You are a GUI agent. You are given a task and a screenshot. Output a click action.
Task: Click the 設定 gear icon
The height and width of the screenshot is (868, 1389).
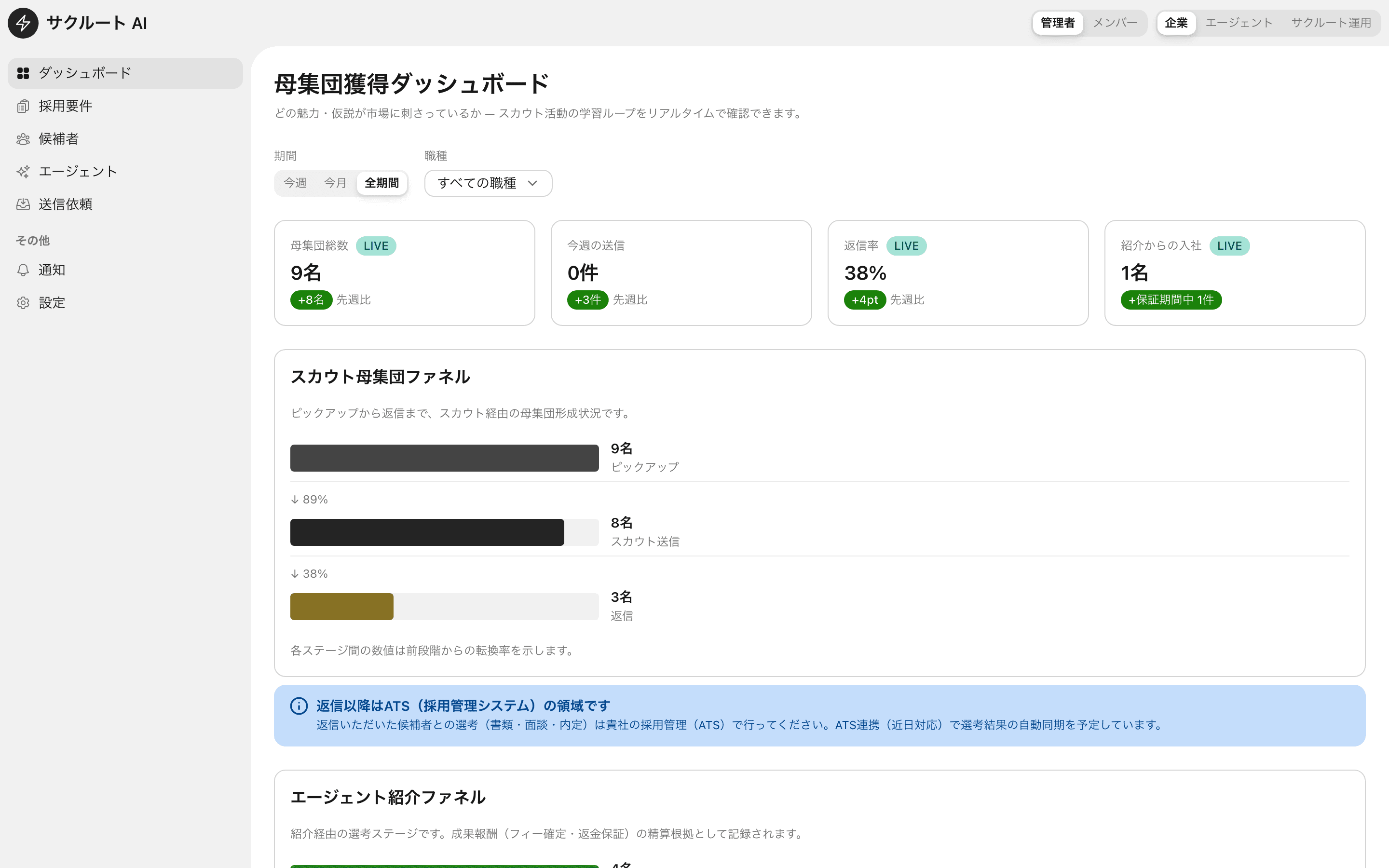pyautogui.click(x=23, y=302)
